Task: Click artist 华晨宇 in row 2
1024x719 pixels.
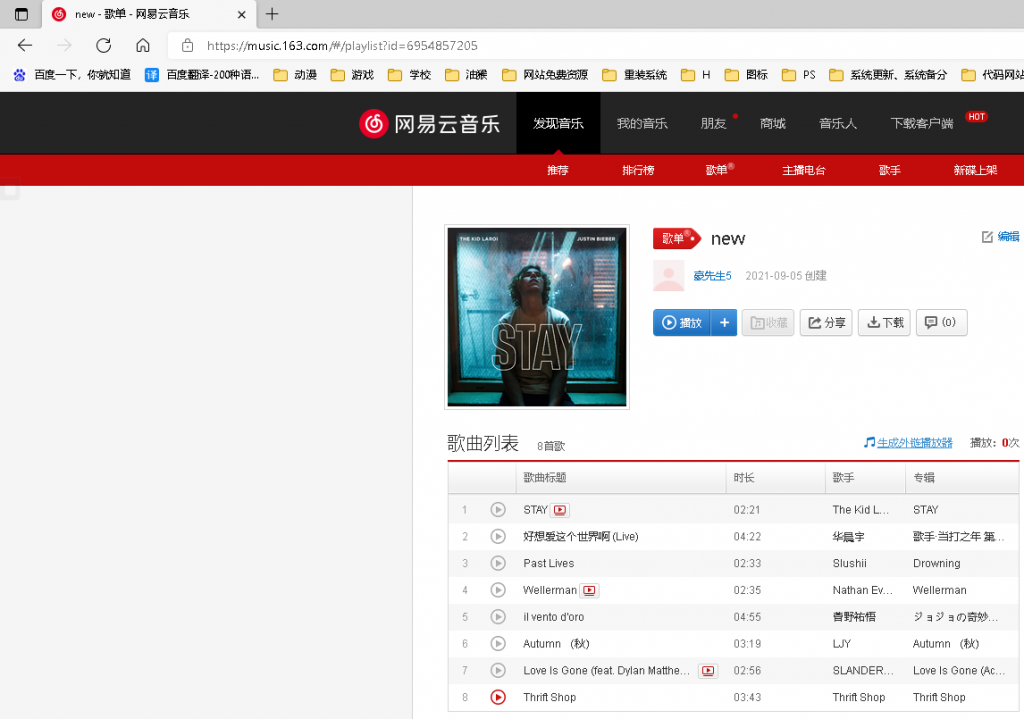Action: pos(848,537)
